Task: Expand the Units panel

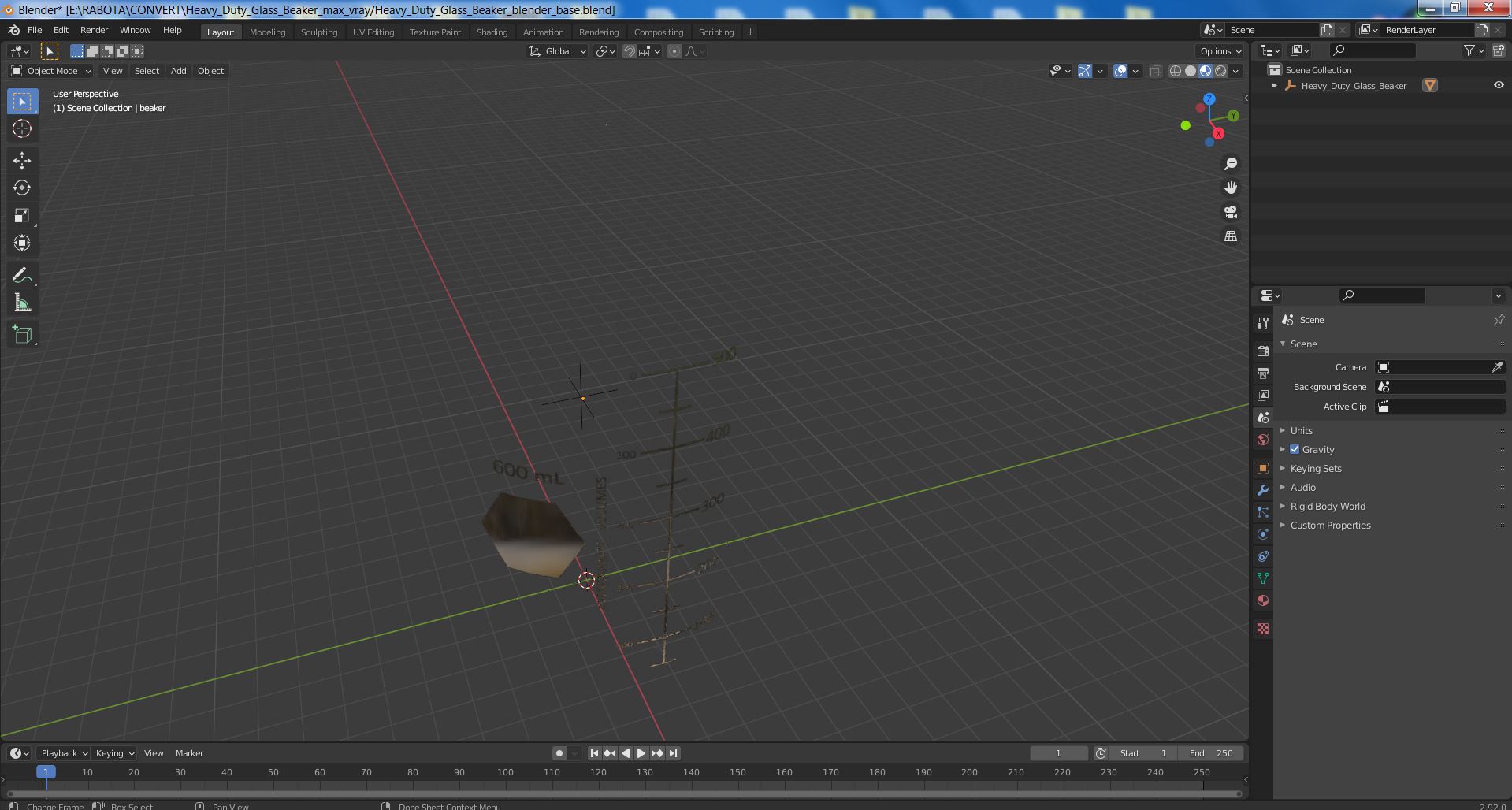Action: 1301,430
